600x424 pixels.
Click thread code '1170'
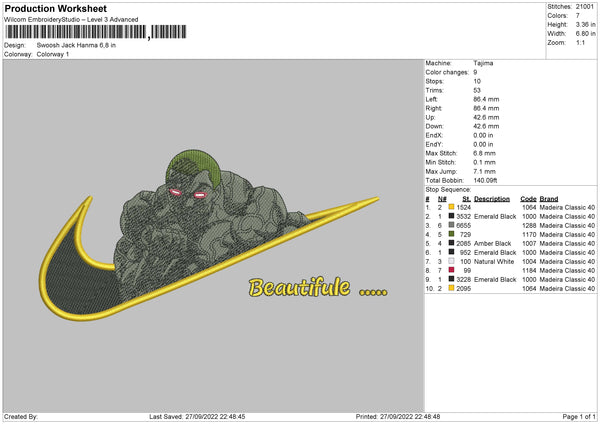click(529, 235)
